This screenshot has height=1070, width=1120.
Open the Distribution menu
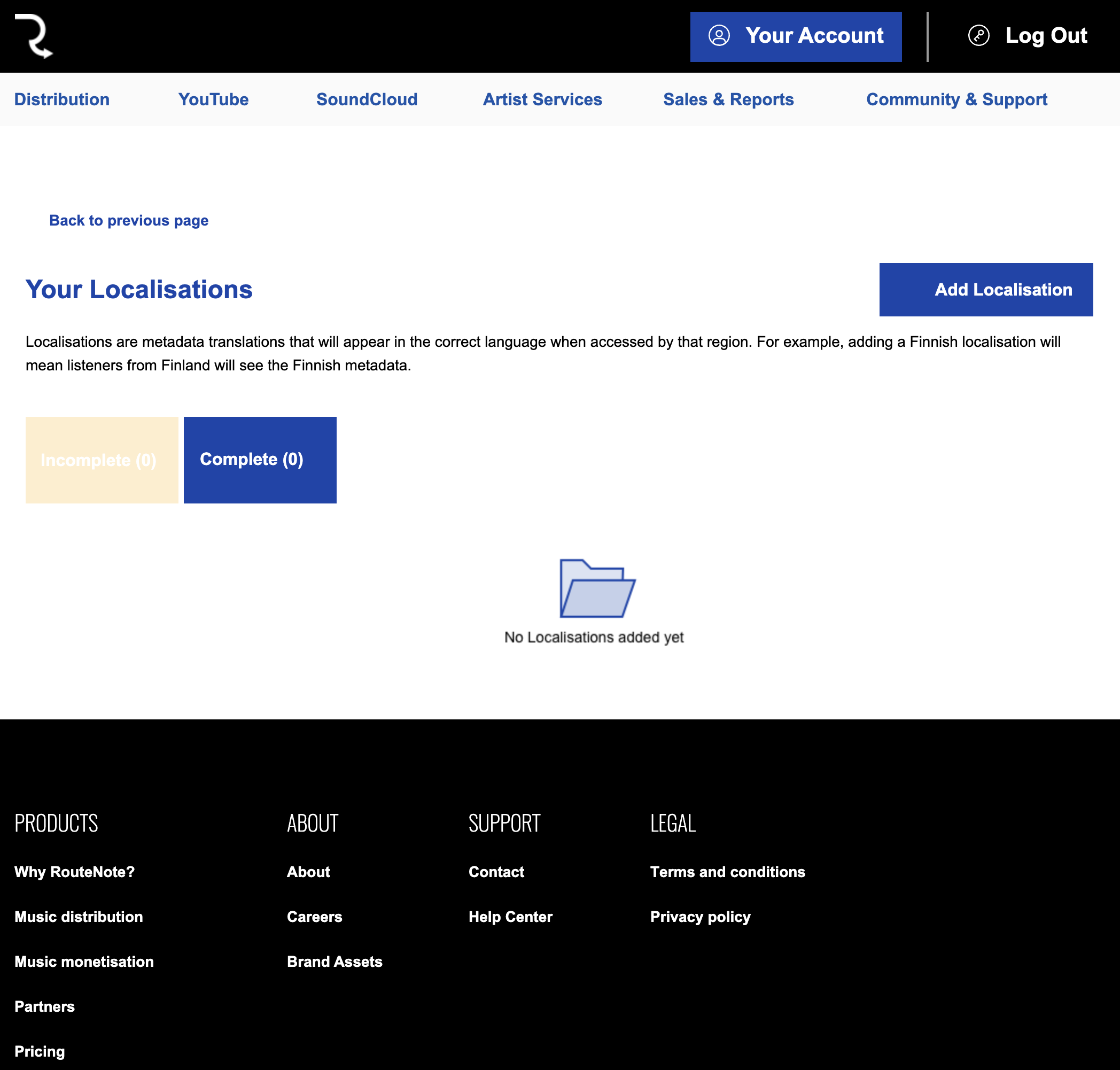61,100
